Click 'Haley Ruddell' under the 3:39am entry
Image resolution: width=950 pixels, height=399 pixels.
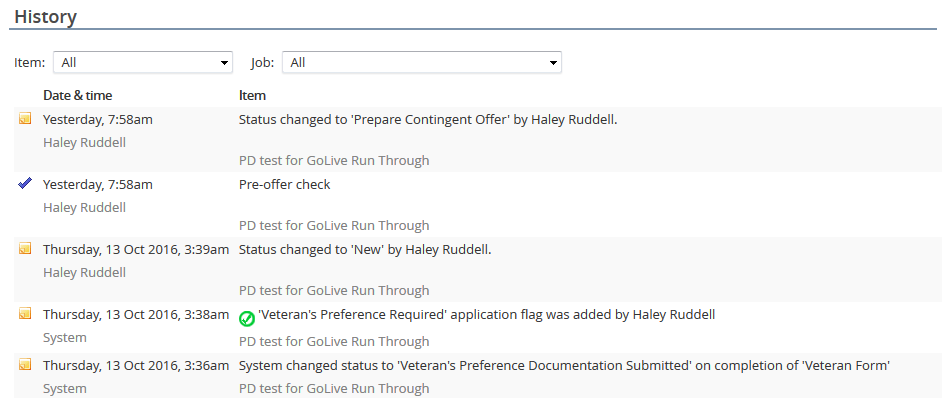pos(84,272)
